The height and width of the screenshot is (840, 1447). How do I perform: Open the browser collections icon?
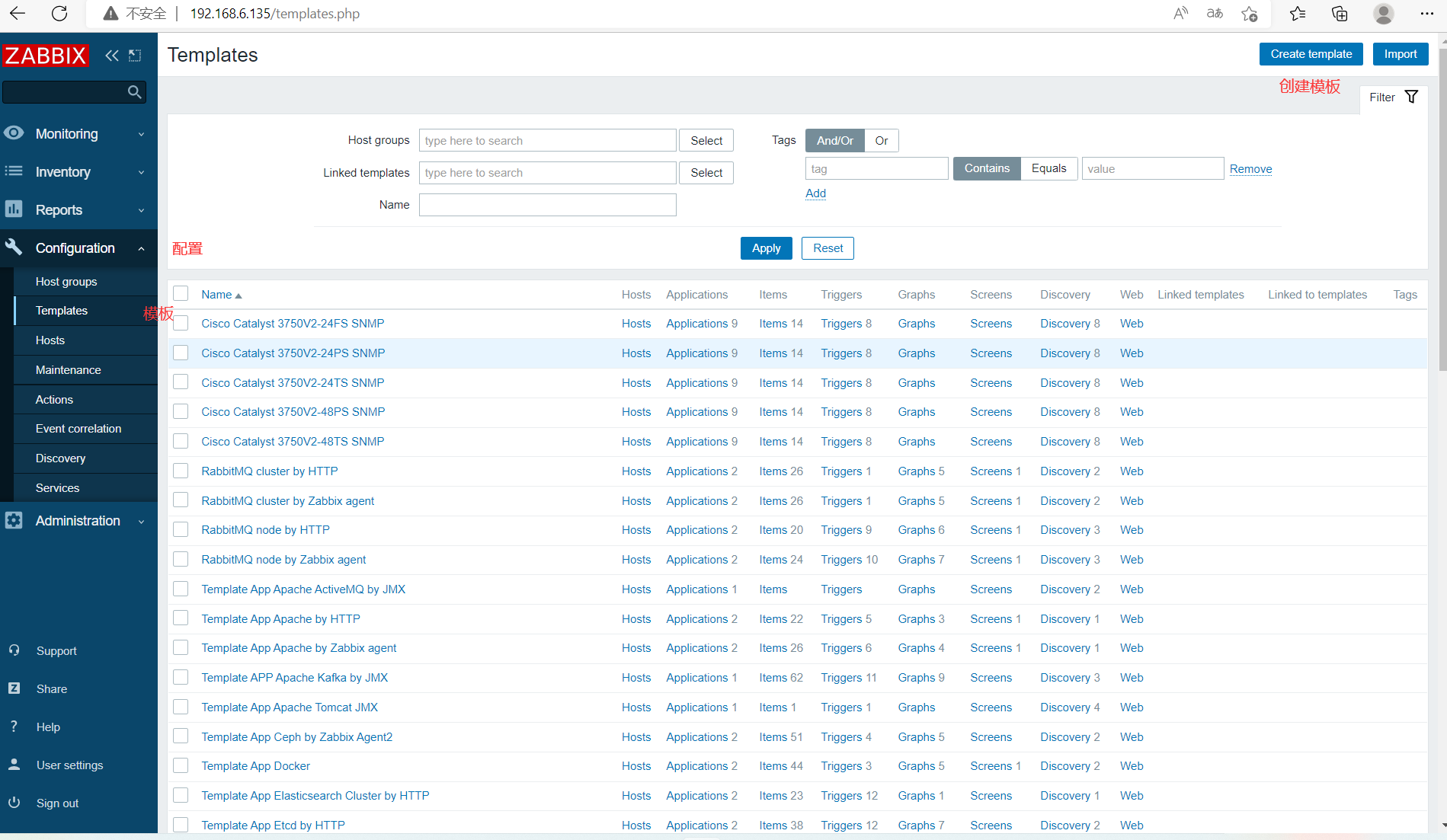pos(1340,13)
